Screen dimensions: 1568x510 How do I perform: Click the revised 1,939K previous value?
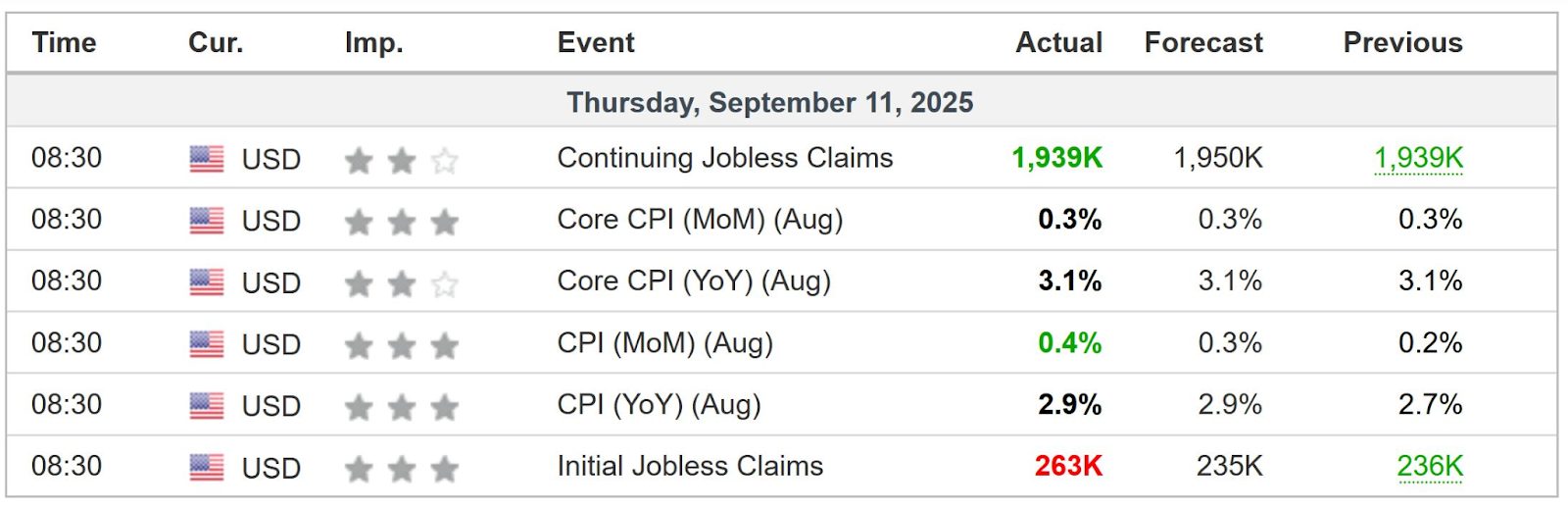click(1417, 158)
